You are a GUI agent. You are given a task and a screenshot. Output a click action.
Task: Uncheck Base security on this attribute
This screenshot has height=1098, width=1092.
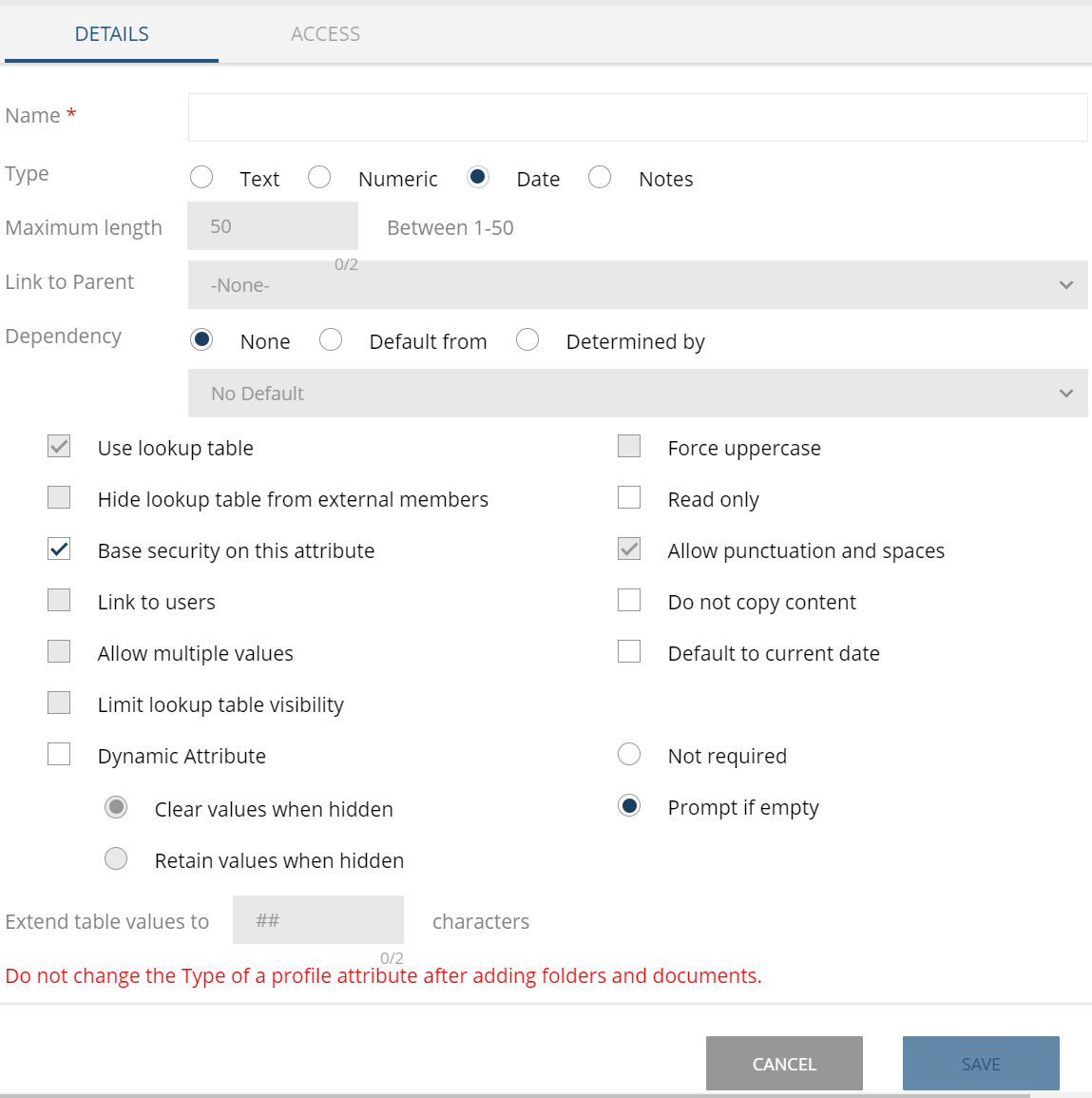(59, 549)
